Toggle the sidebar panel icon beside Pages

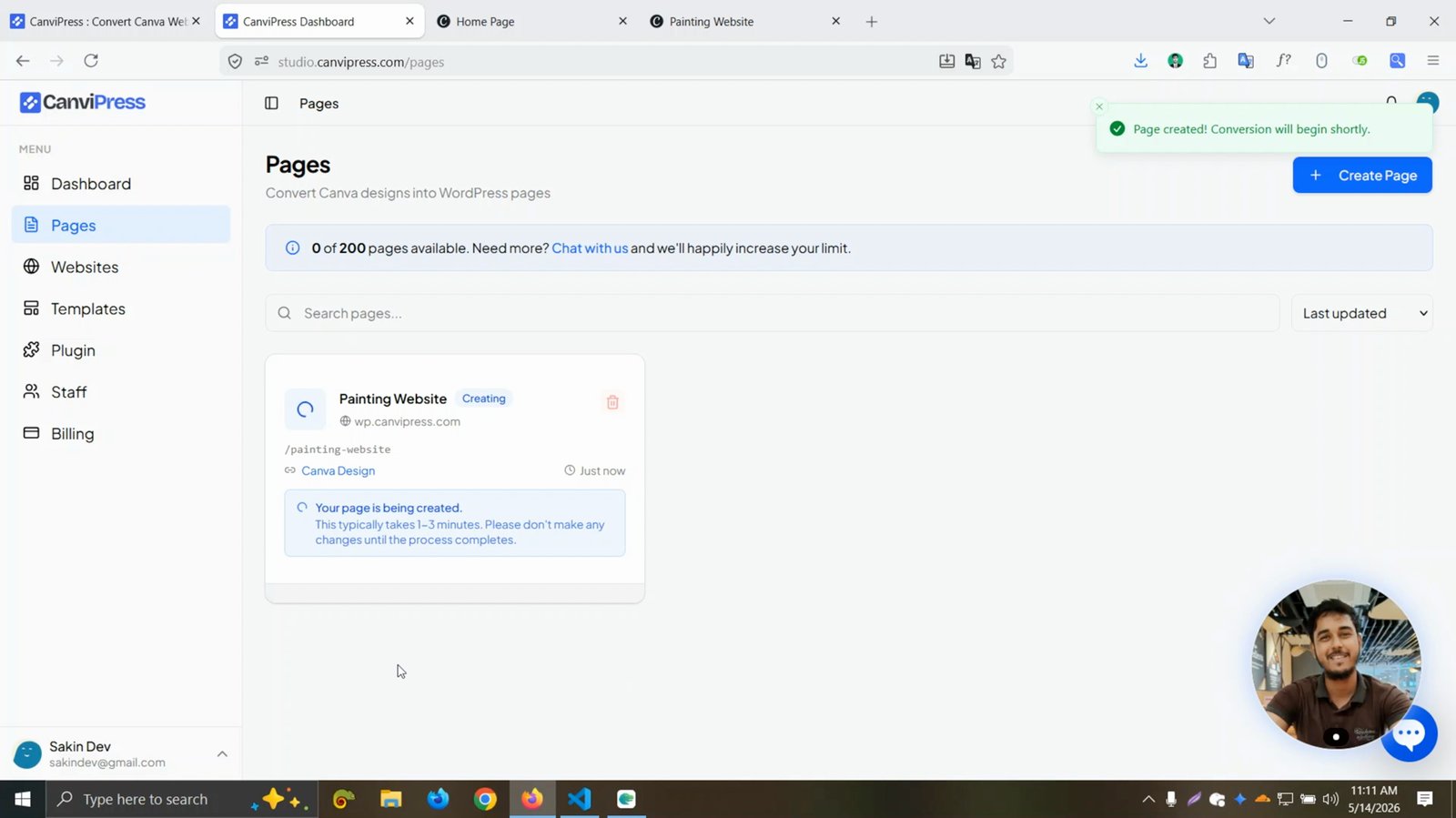(x=271, y=104)
